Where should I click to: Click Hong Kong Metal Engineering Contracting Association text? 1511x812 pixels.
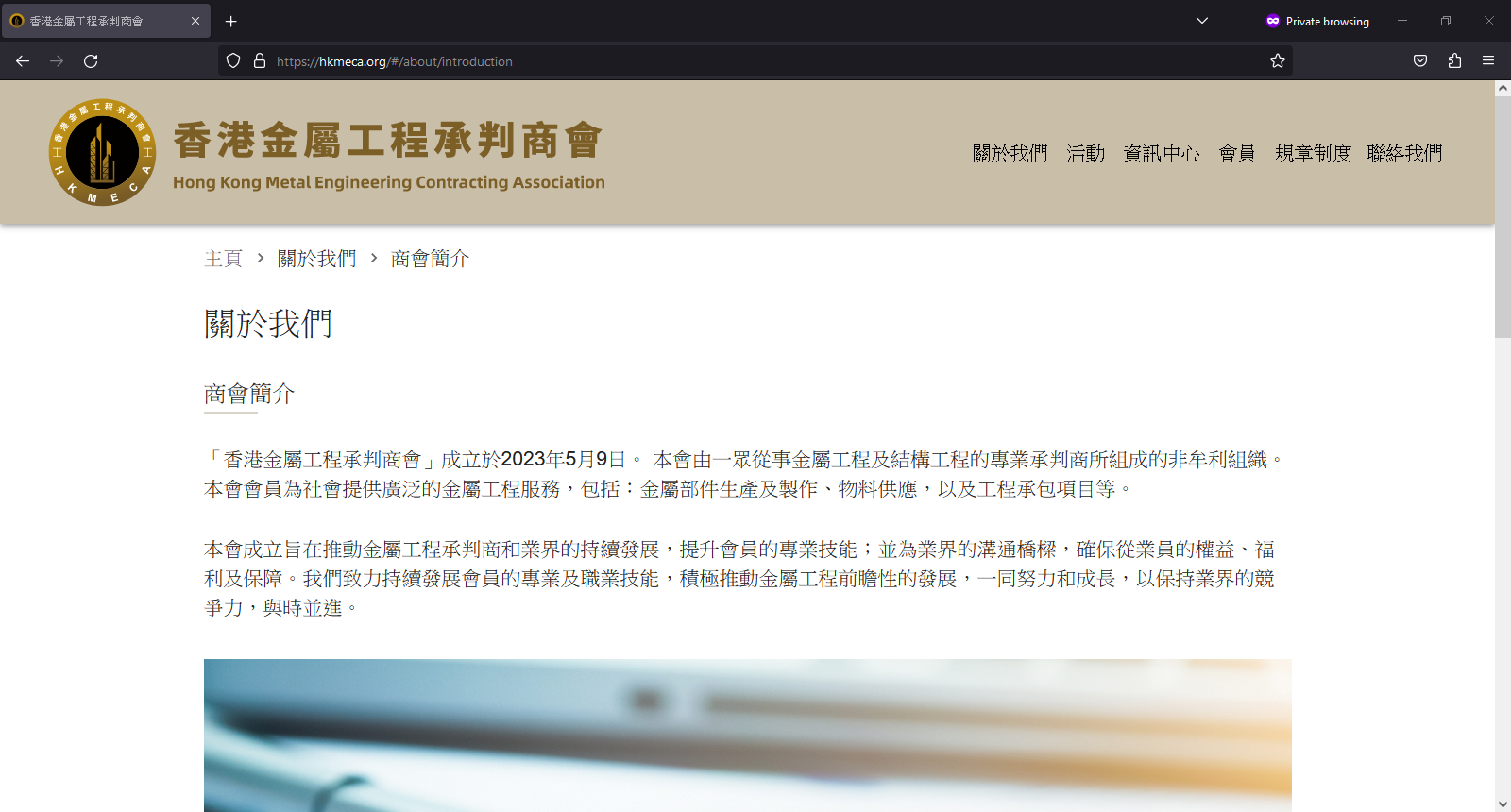389,182
